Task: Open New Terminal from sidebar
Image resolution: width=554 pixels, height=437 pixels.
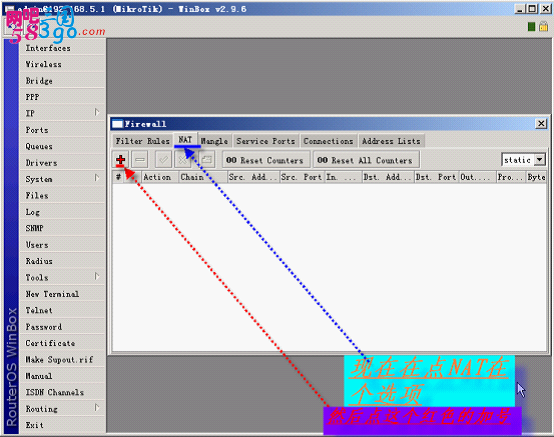Action: click(63, 294)
